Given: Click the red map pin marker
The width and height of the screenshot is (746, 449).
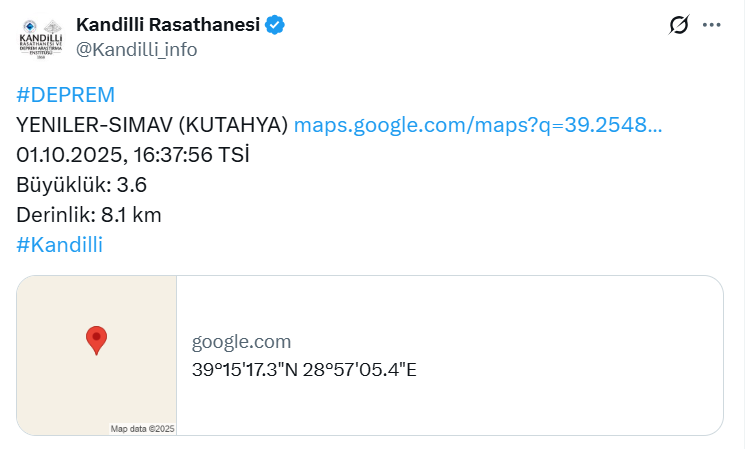Looking at the screenshot, I should [x=96, y=340].
